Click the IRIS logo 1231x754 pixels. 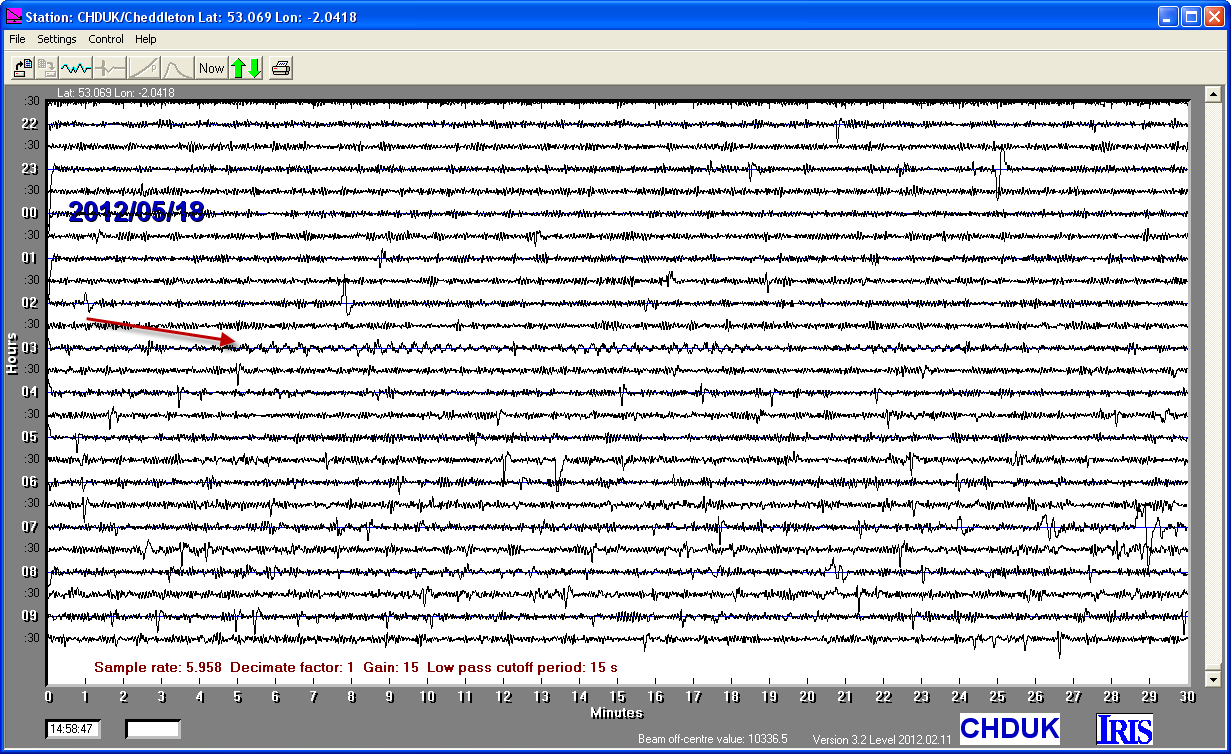(x=1125, y=728)
